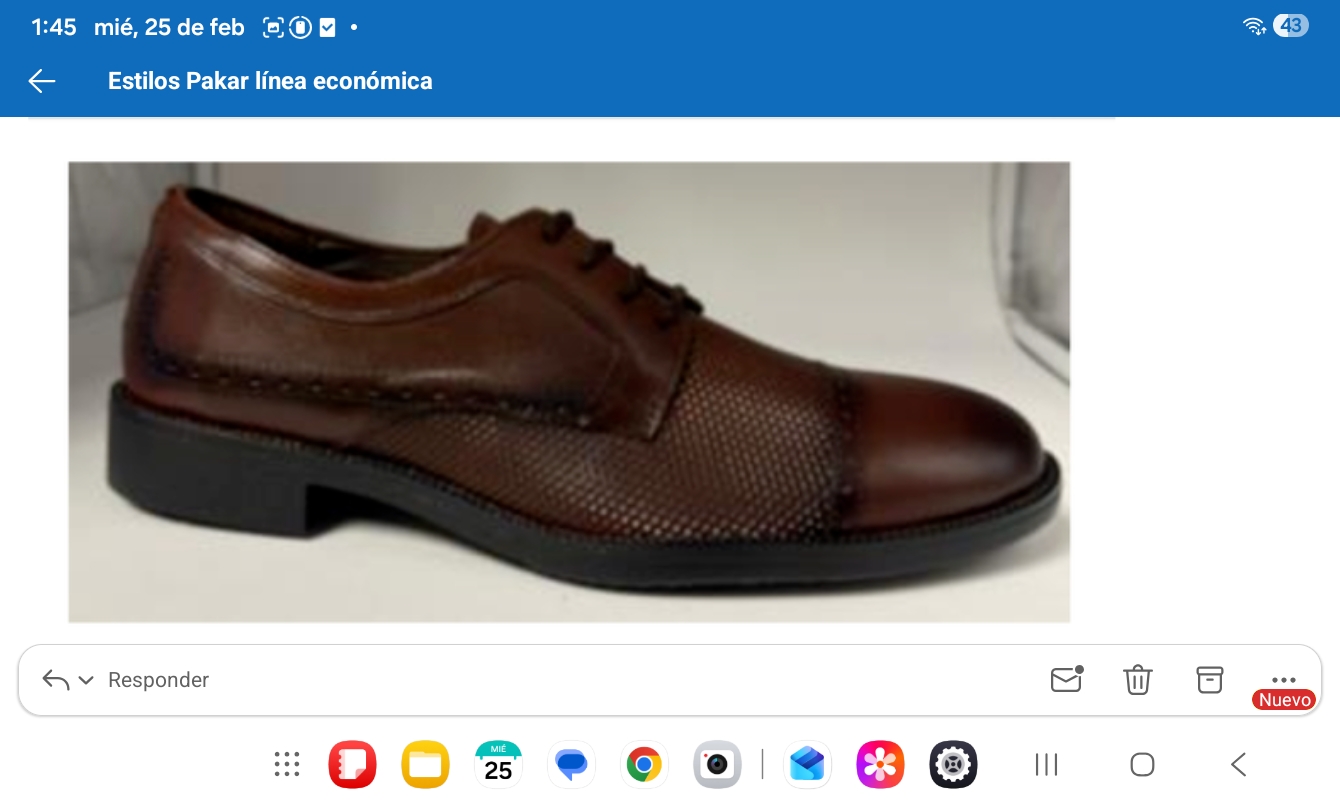This screenshot has width=1340, height=800.
Task: Show recent apps with three-lines button
Action: [1046, 765]
